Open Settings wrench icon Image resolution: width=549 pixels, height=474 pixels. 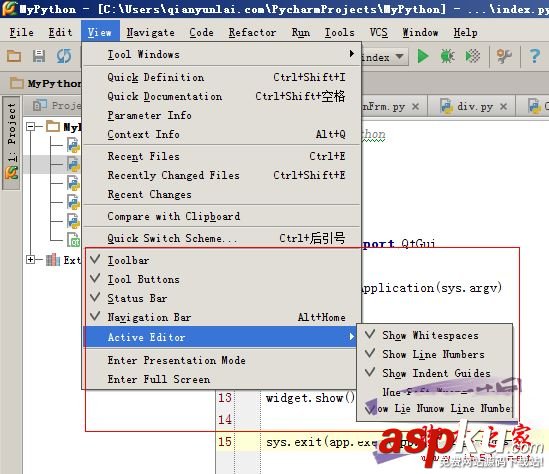tap(504, 56)
